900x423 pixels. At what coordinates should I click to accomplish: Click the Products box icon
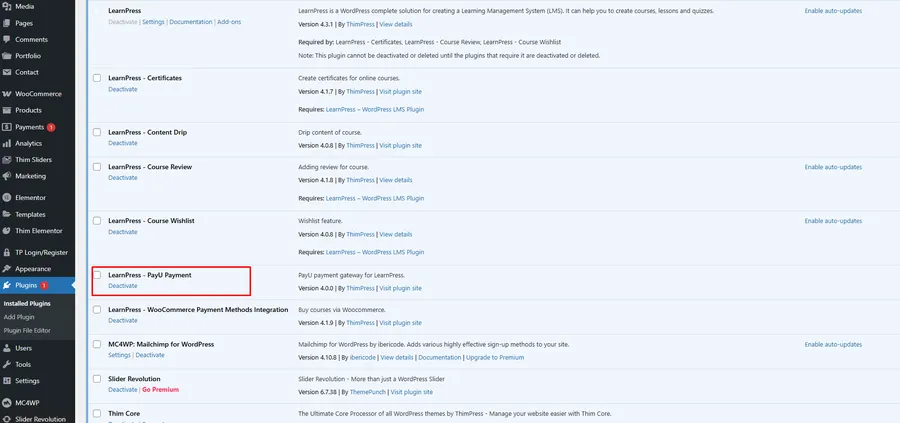tap(7, 110)
